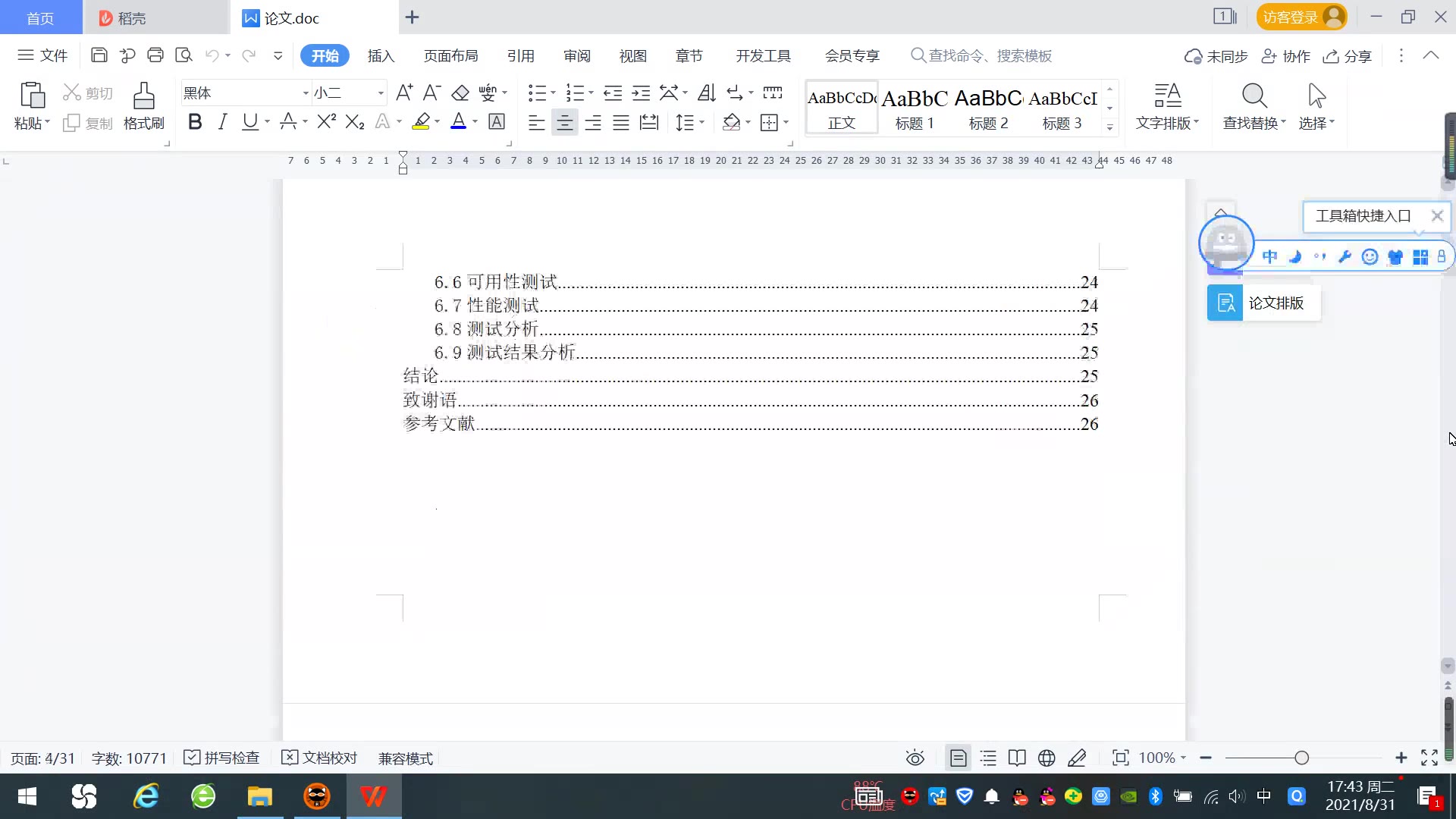This screenshot has height=819, width=1456.
Task: Toggle Align Left
Action: [x=536, y=122]
